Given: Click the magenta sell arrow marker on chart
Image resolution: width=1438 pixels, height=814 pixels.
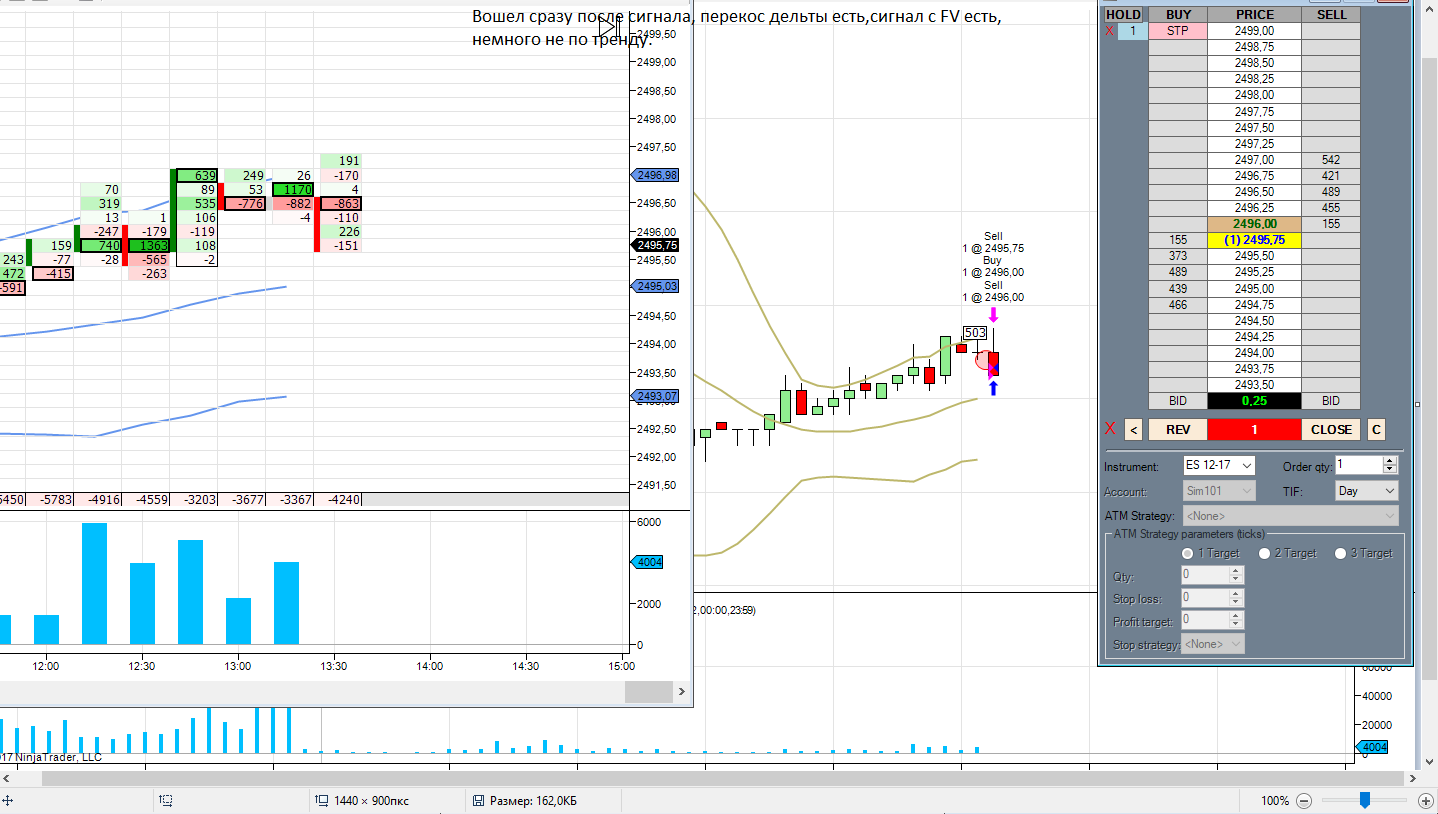Looking at the screenshot, I should (x=993, y=314).
